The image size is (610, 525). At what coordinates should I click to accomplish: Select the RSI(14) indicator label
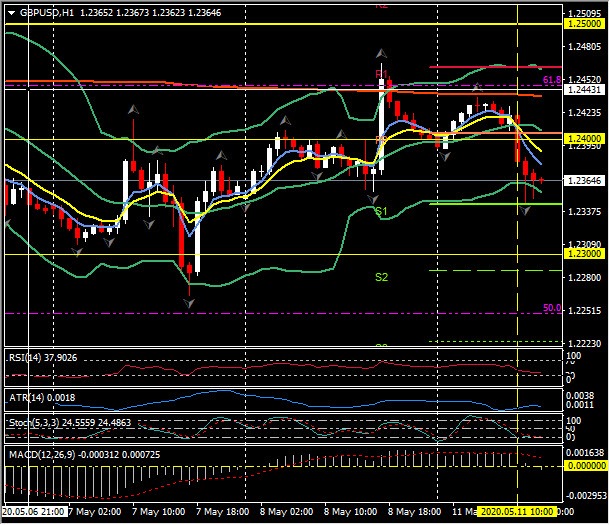pyautogui.click(x=40, y=357)
